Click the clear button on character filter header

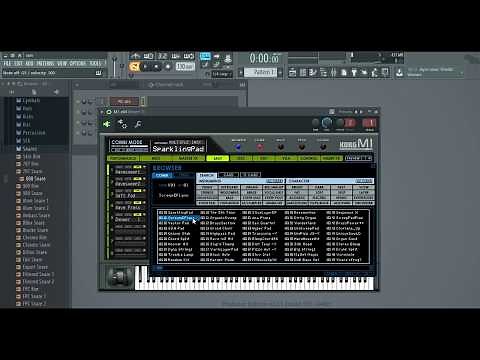(364, 181)
